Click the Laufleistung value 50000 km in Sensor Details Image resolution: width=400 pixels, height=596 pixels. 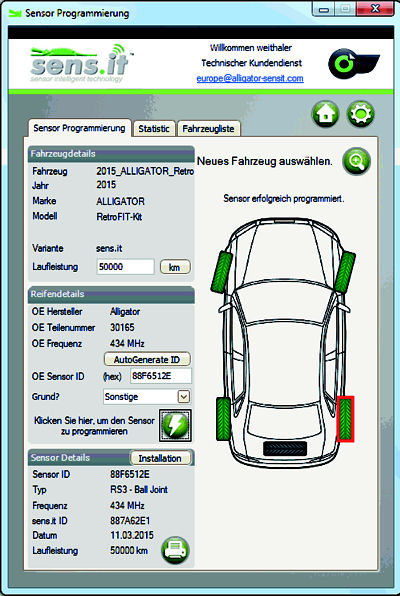[129, 550]
